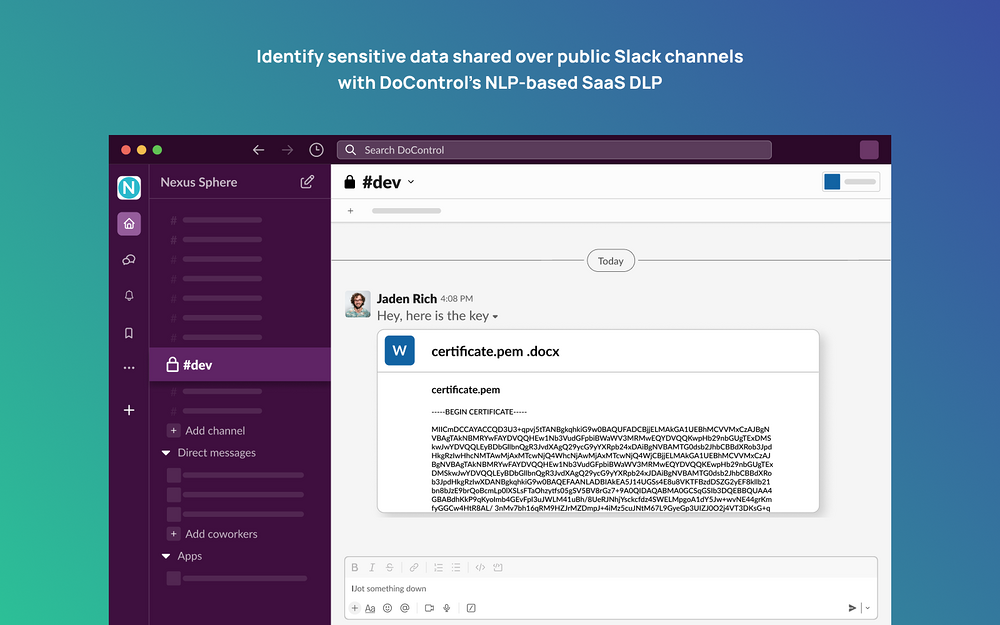Screen dimensions: 1000x625
Task: Click the Nexus Sphere workspace icon
Action: 129,188
